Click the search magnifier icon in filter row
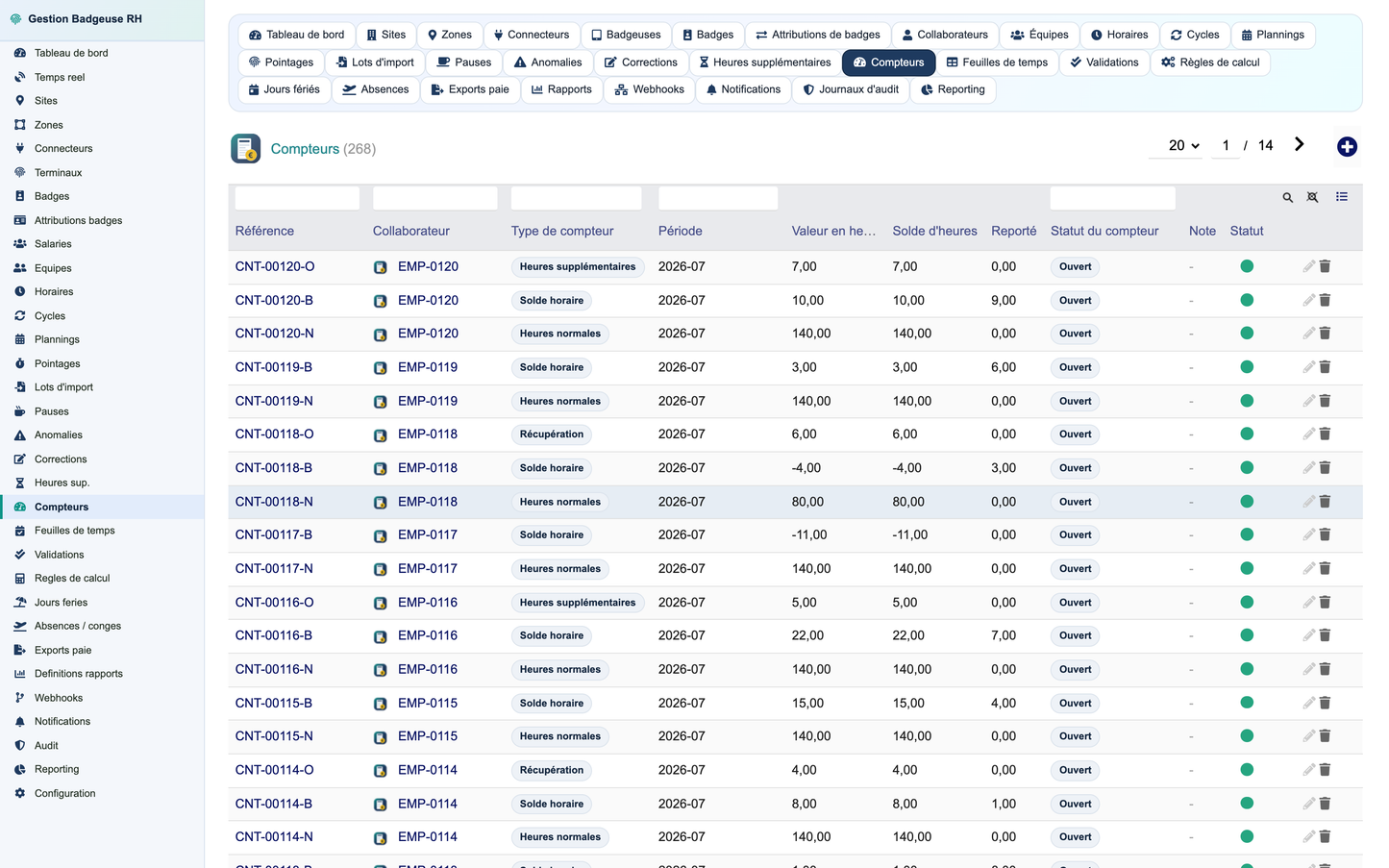This screenshot has height=868, width=1389. [1287, 197]
